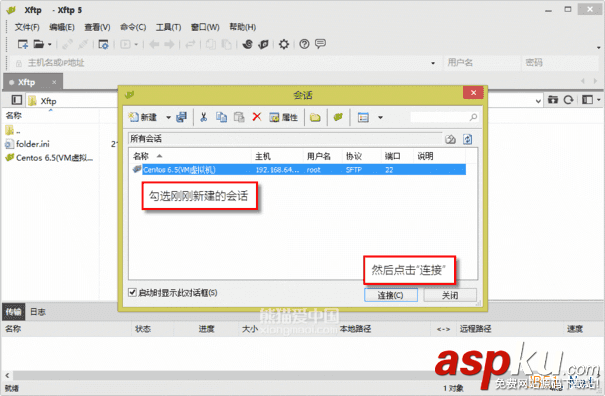The image size is (605, 396).
Task: Expand the view mode dropdown arrow
Action: (x=380, y=117)
